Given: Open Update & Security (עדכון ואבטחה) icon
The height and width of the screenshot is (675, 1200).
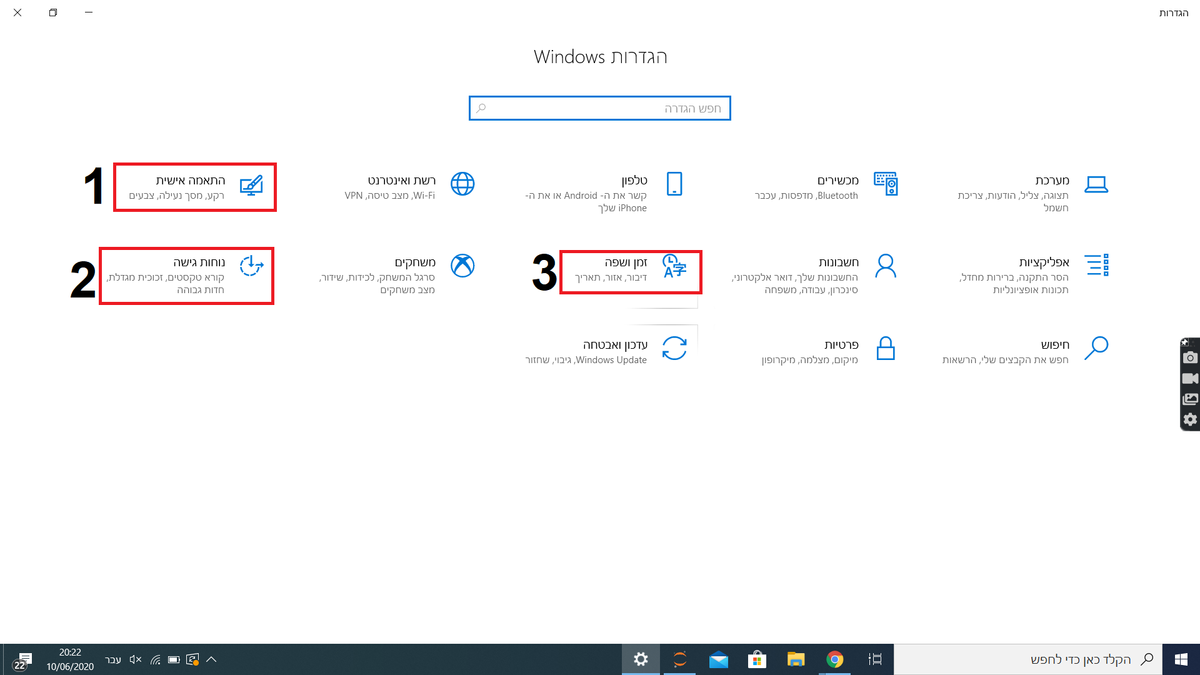Looking at the screenshot, I should pyautogui.click(x=675, y=348).
